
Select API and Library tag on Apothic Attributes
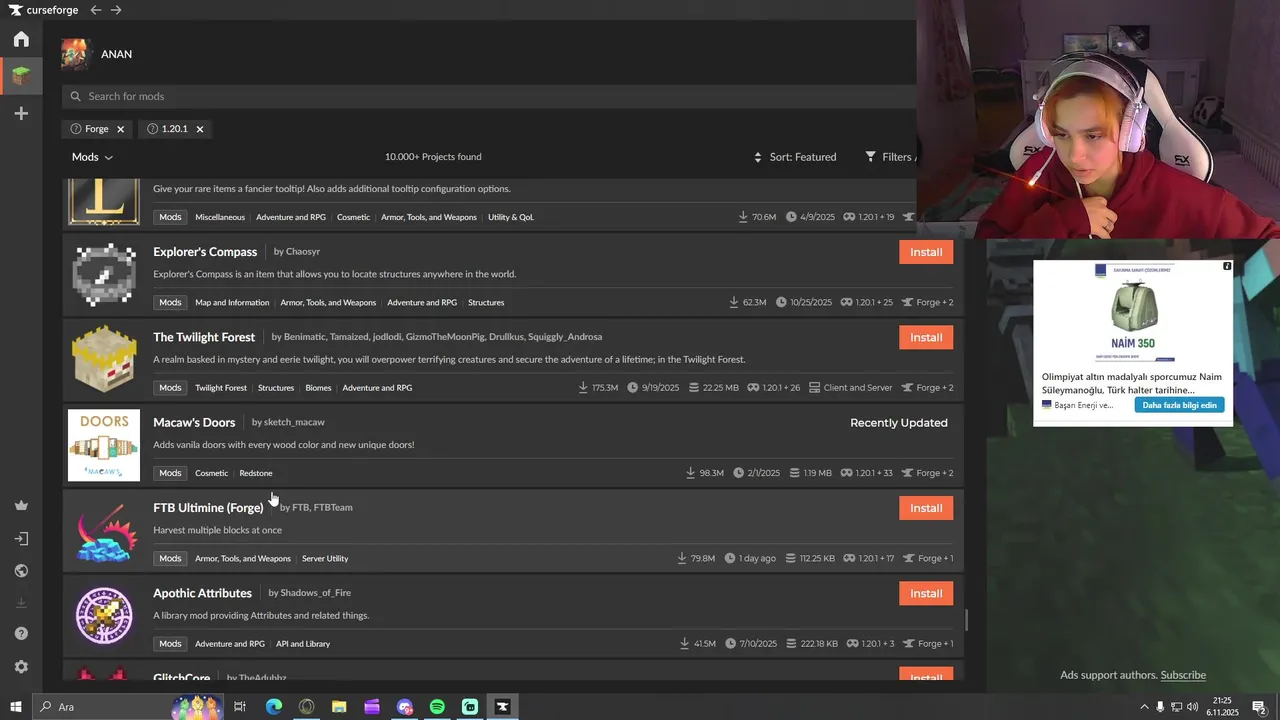pos(303,644)
